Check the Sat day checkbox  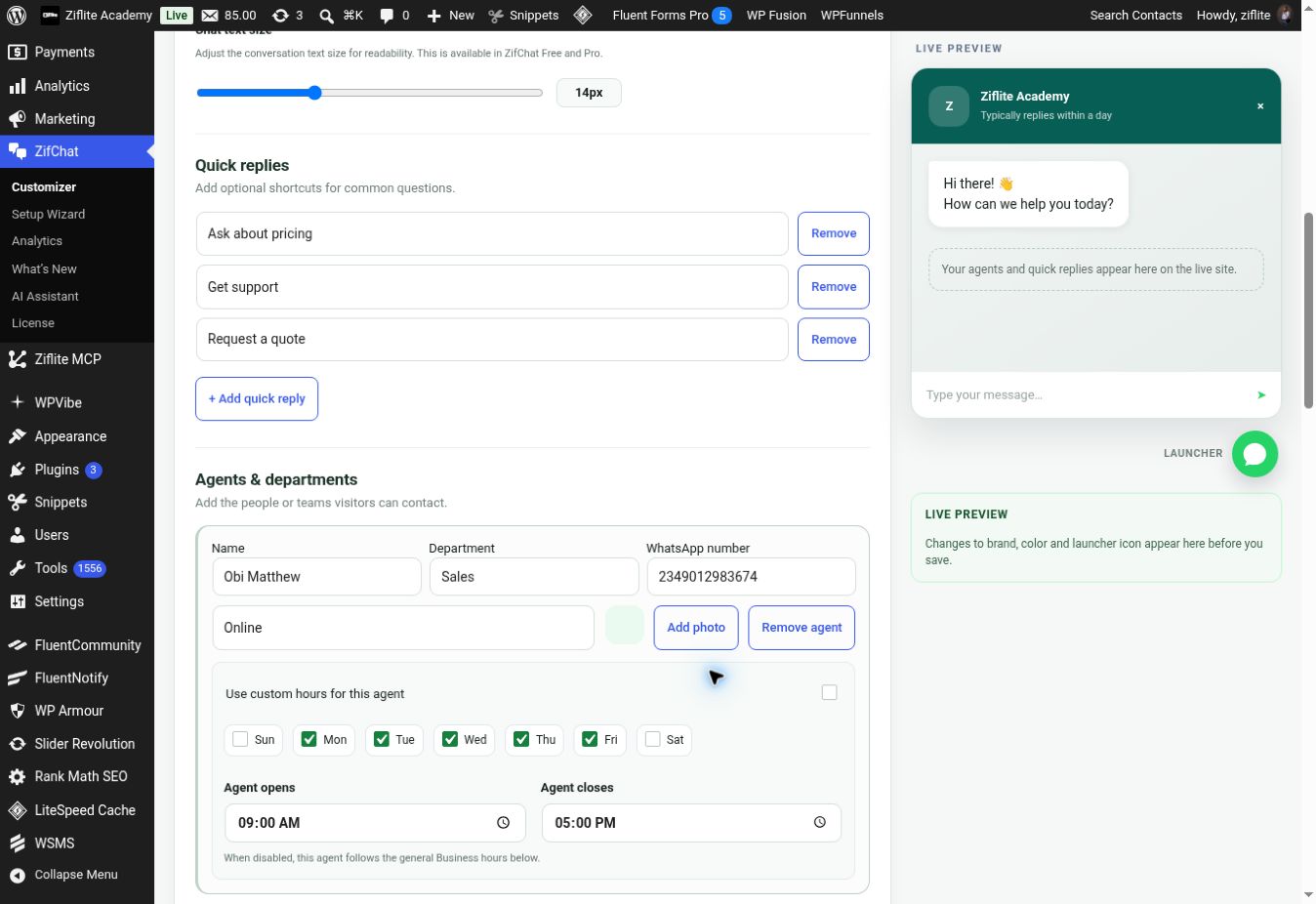(x=653, y=740)
